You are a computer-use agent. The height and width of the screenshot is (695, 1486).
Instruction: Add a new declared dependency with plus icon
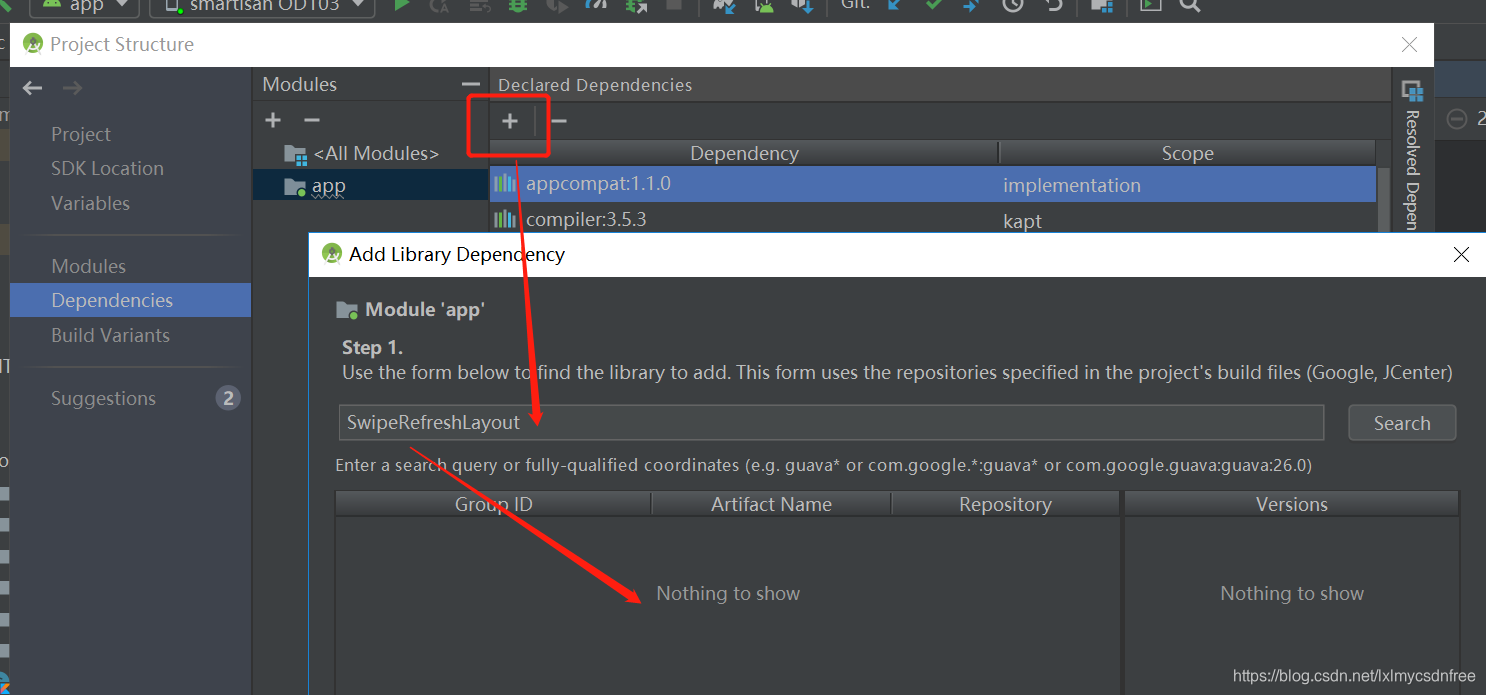tap(510, 121)
